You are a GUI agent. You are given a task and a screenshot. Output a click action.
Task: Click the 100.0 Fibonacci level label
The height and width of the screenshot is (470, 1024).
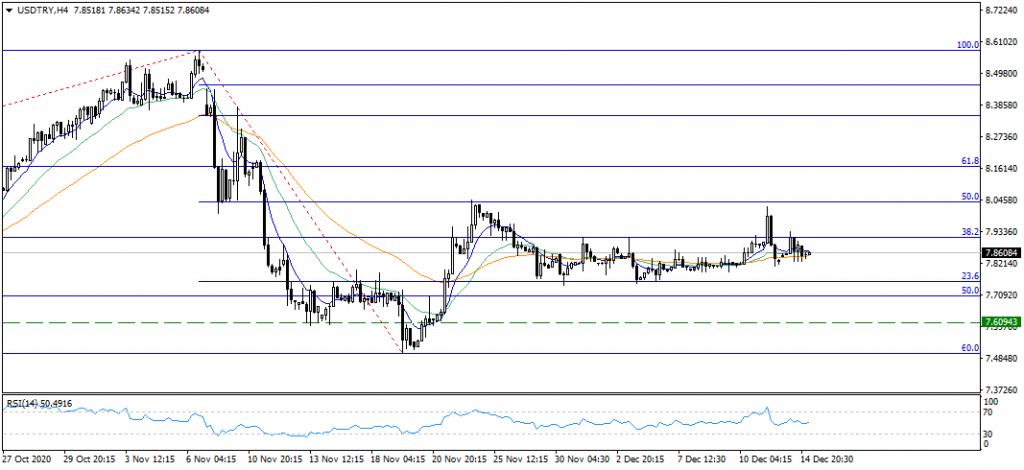click(x=967, y=45)
